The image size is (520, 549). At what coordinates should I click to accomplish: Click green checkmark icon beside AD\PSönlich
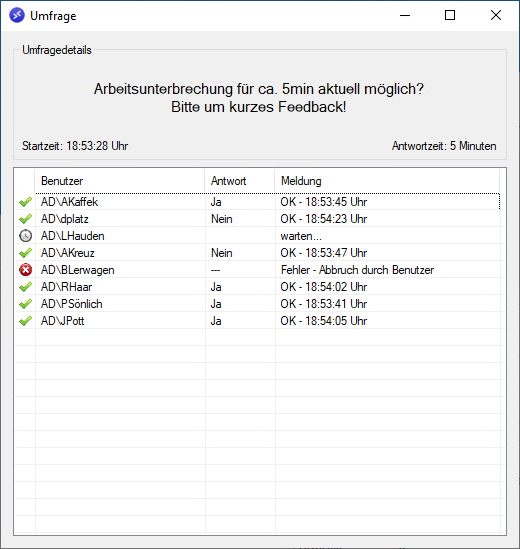[x=25, y=304]
